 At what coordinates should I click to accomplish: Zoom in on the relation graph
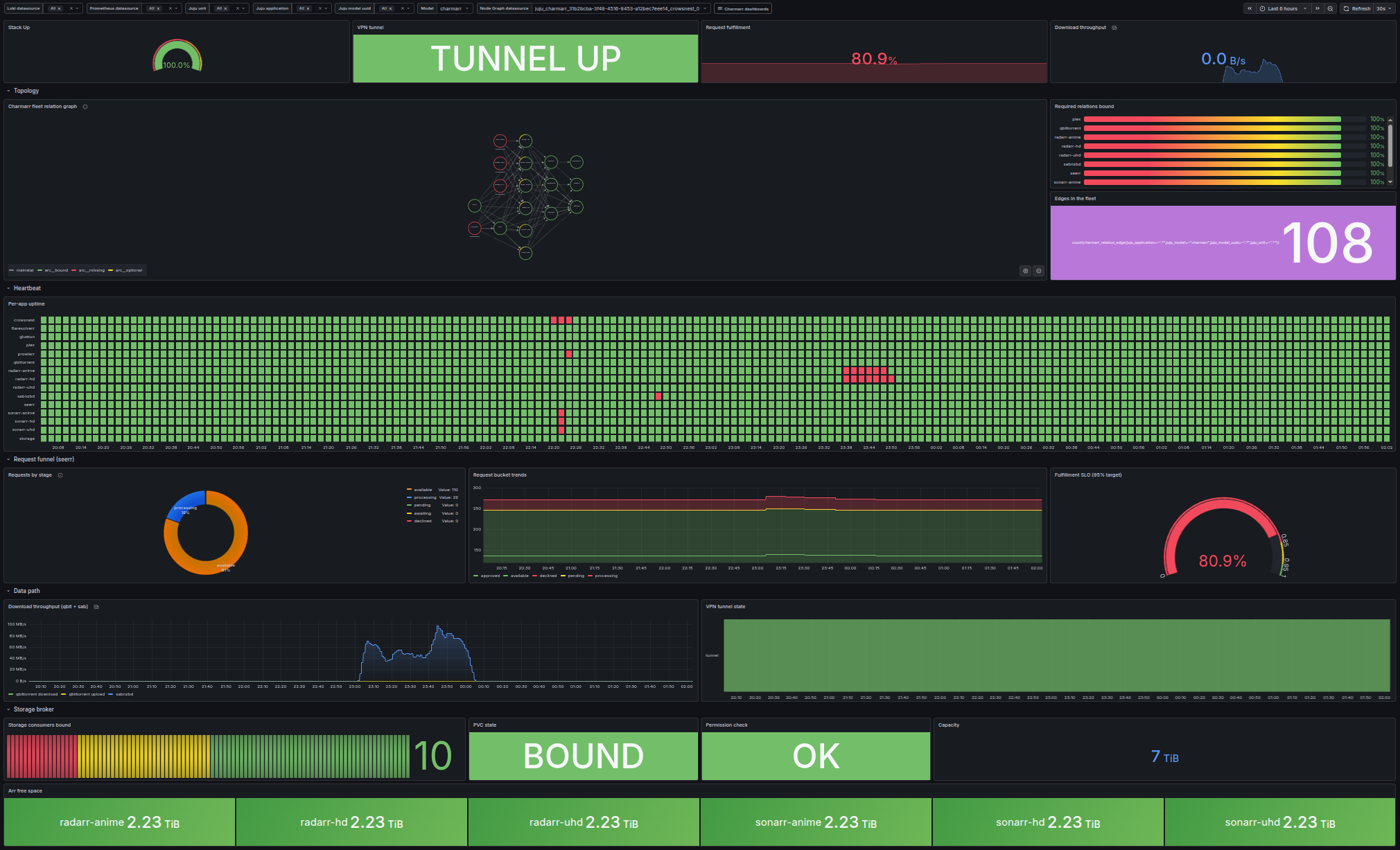tap(1026, 271)
